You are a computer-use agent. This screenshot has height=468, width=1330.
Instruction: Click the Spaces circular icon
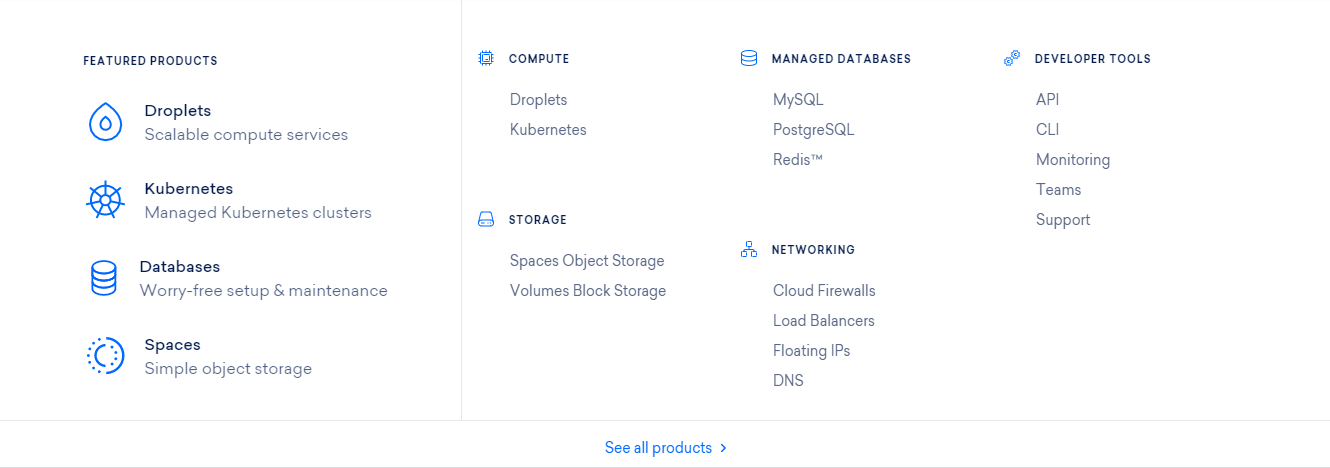[105, 356]
